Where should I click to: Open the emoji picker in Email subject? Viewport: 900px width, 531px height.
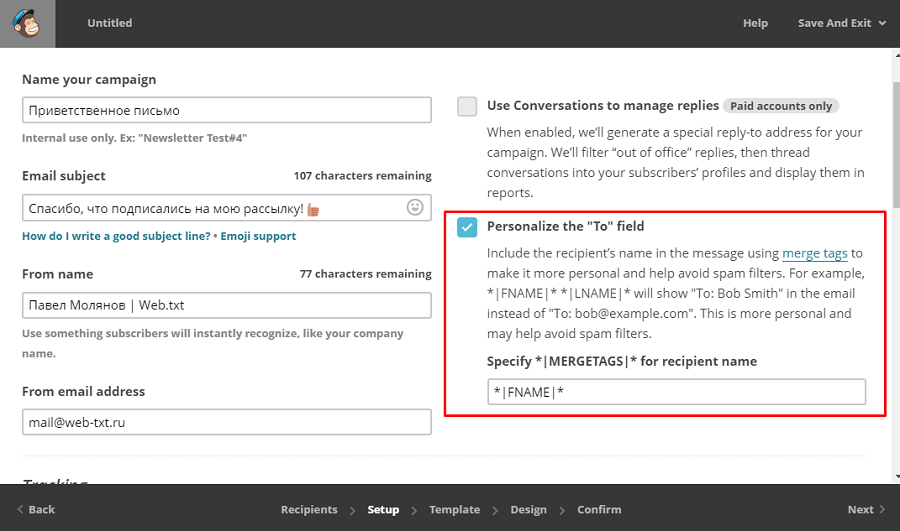tap(415, 207)
